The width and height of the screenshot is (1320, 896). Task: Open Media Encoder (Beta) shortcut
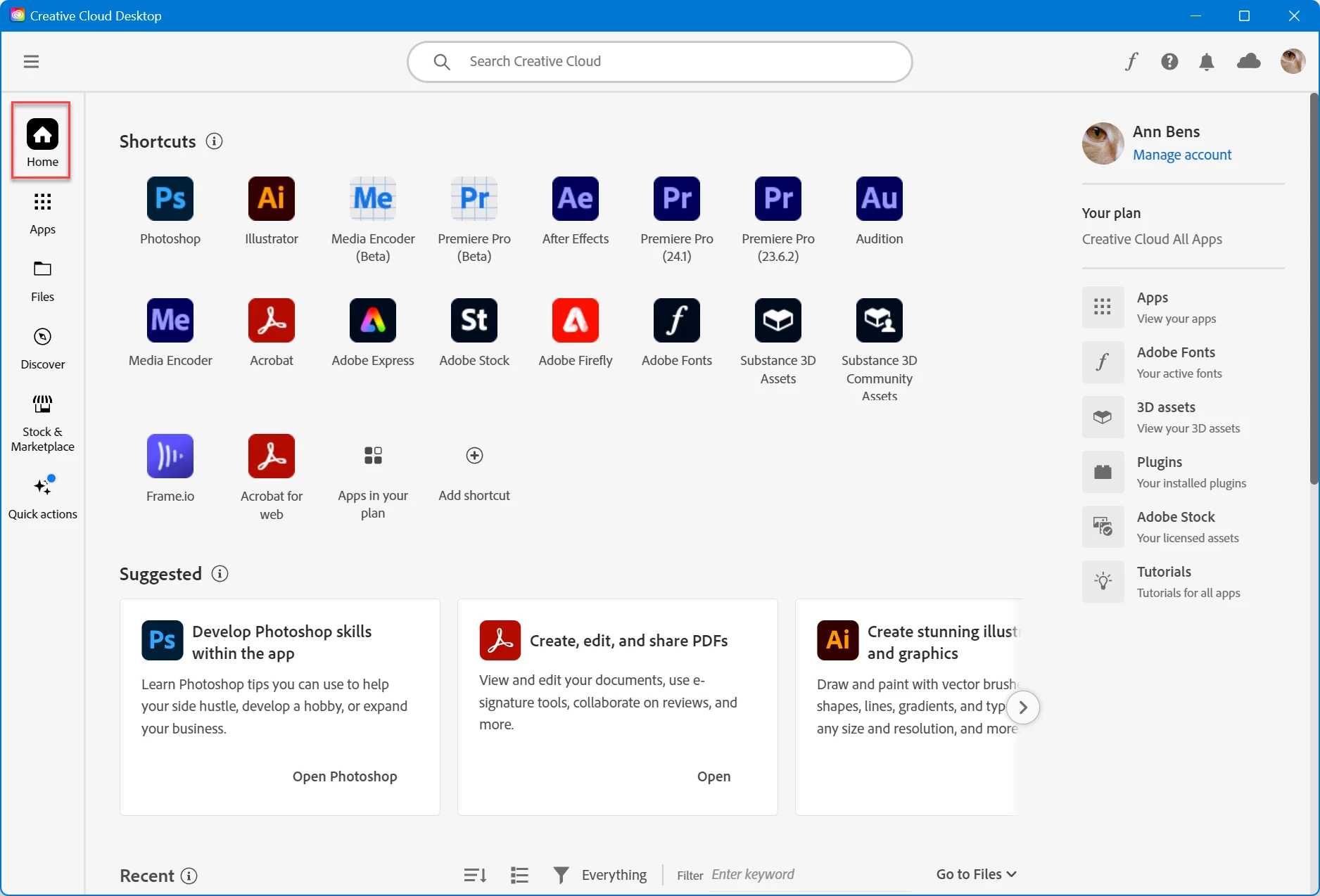[x=373, y=199]
